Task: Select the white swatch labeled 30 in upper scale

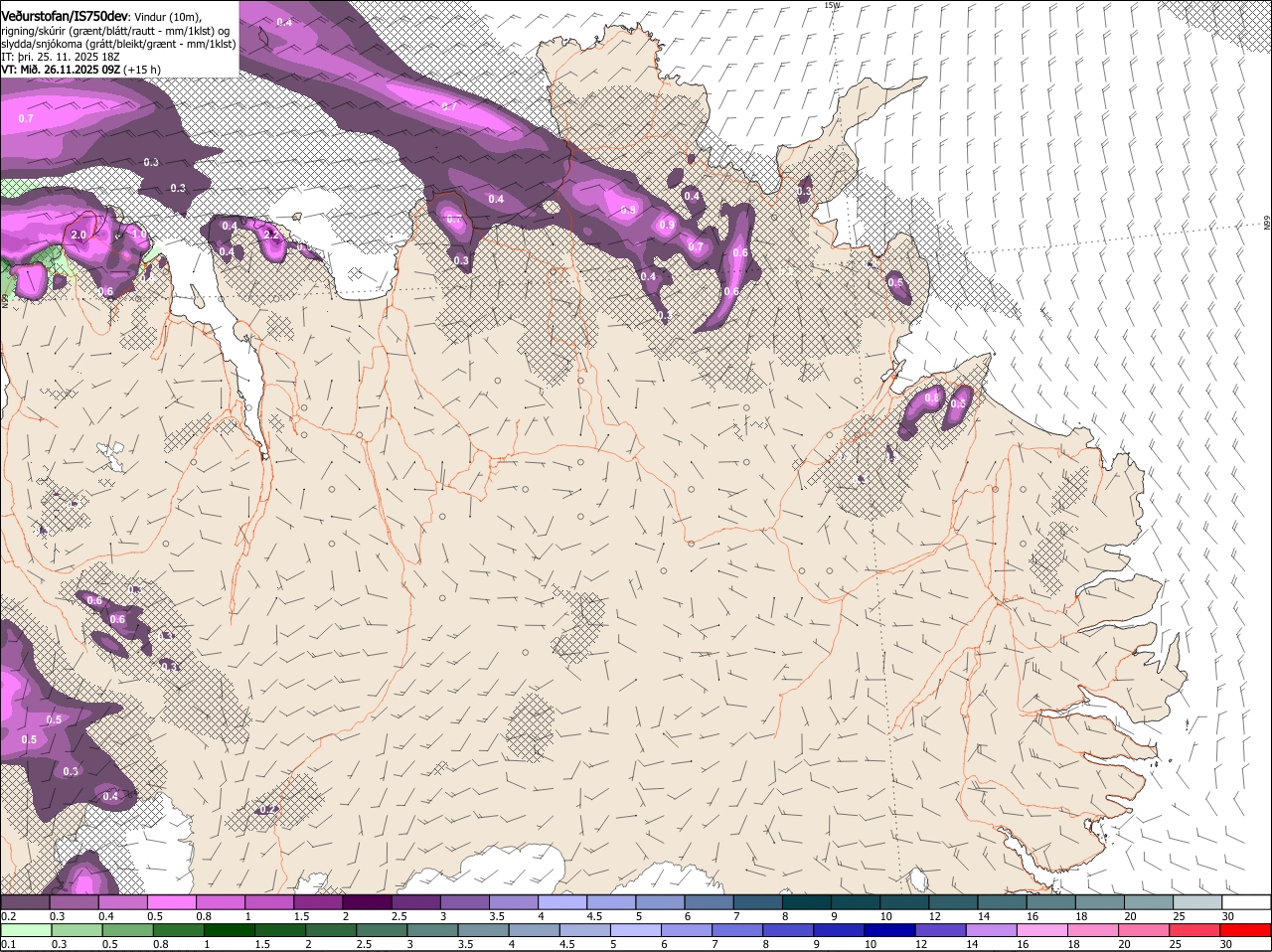Action: click(x=1247, y=902)
